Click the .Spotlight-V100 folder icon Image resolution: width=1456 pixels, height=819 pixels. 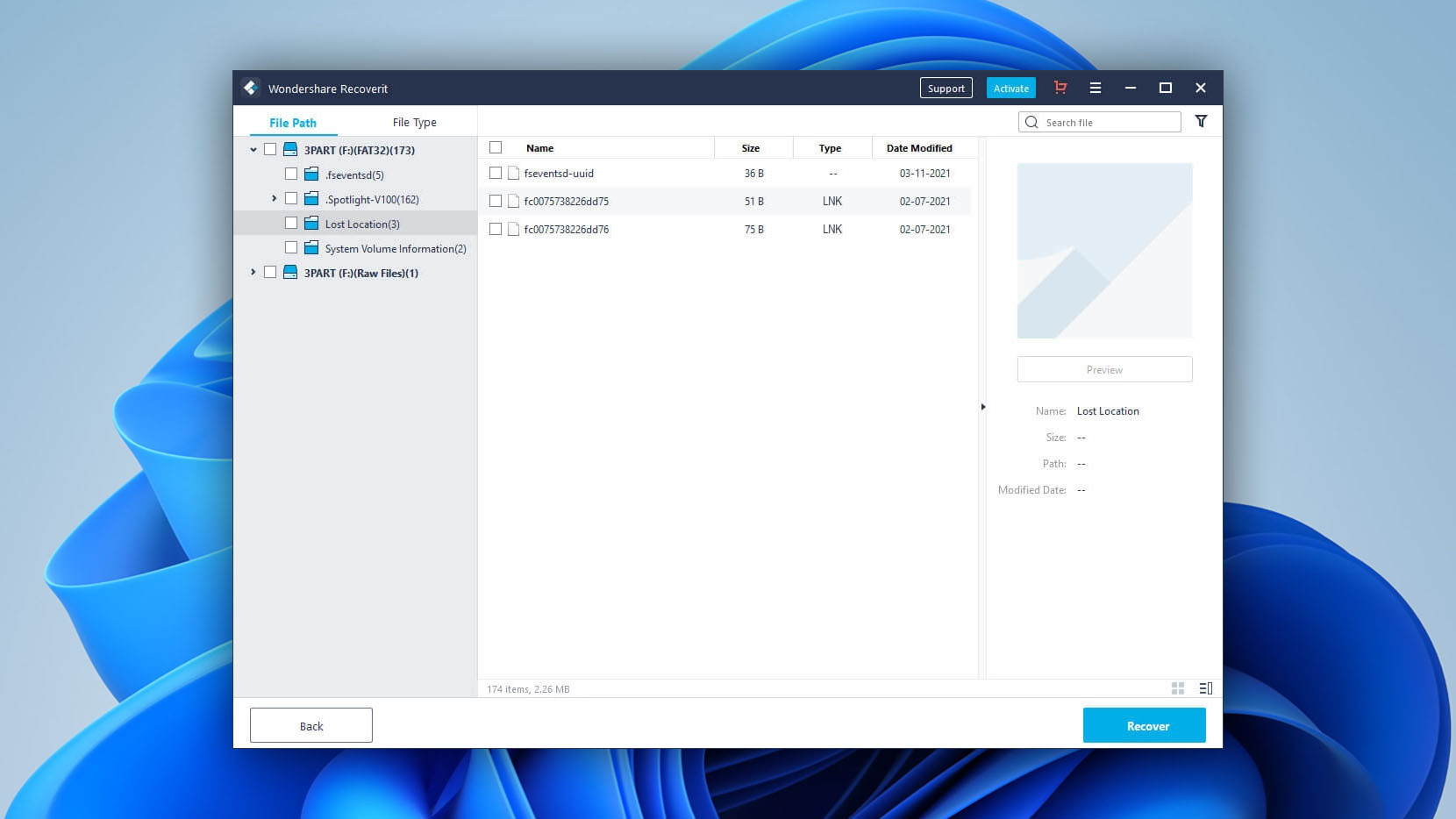coord(311,199)
